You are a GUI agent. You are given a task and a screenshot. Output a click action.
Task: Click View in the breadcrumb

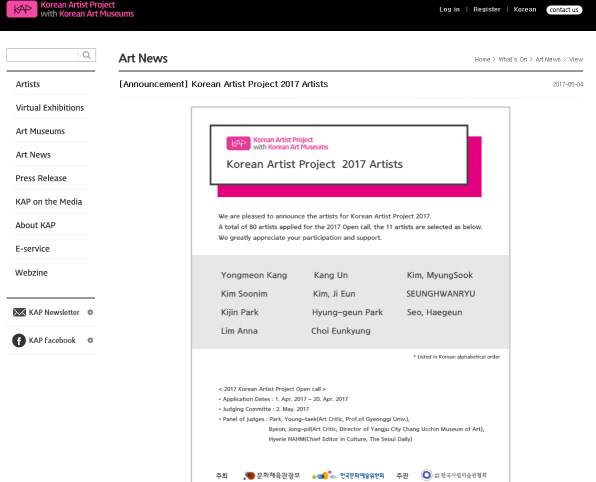[x=576, y=59]
